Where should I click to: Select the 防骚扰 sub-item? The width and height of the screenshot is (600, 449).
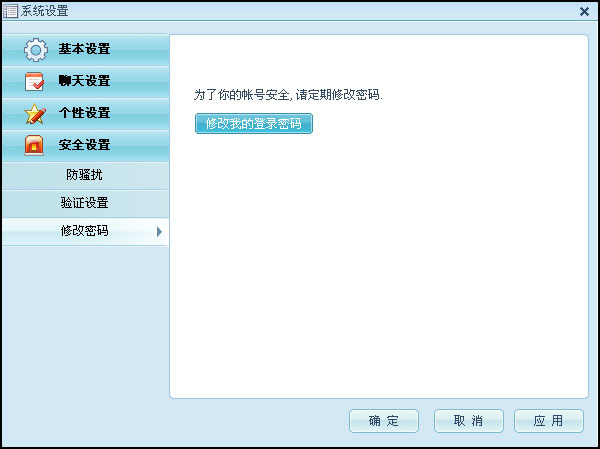click(84, 175)
